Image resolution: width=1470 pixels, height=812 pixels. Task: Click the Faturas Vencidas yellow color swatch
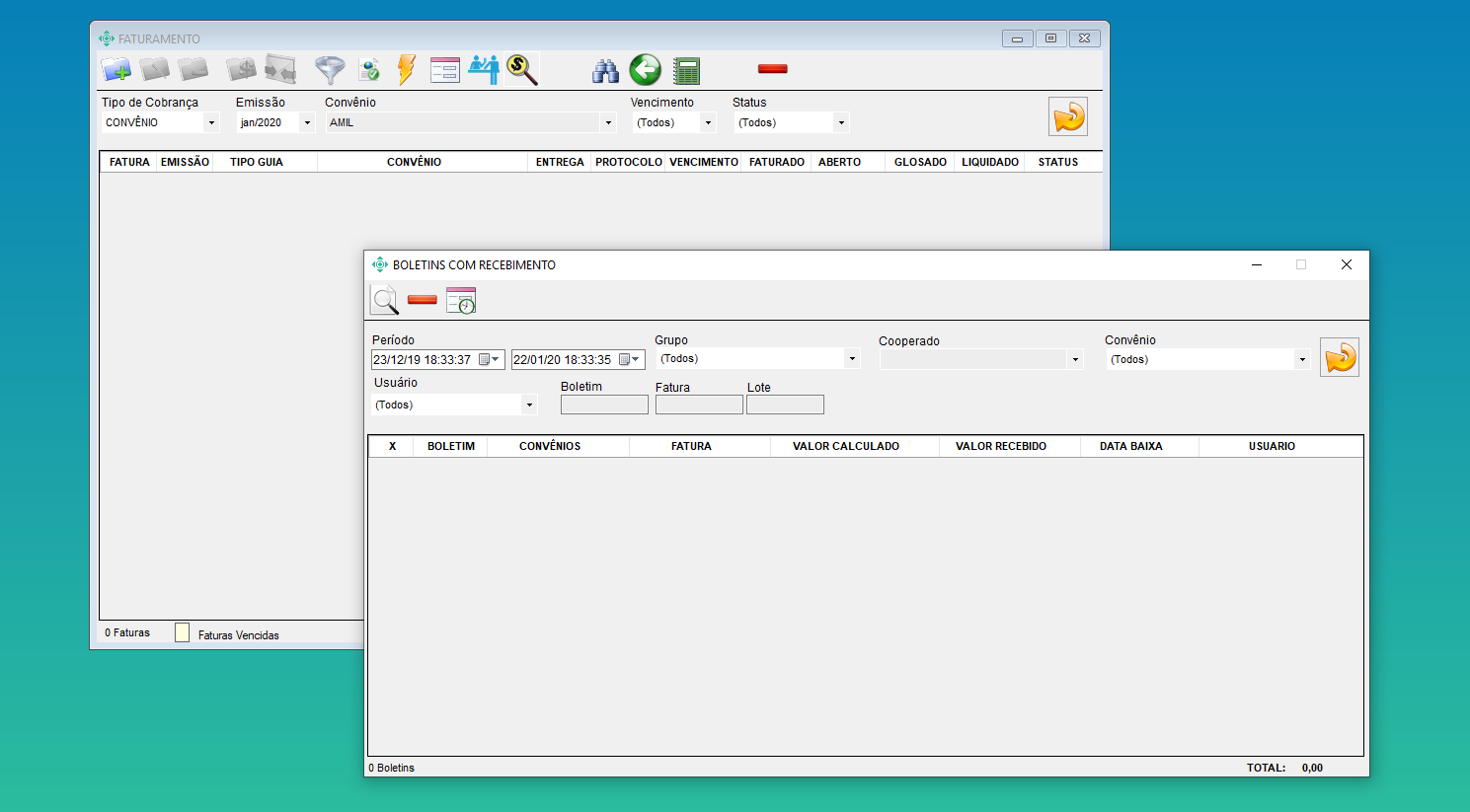pyautogui.click(x=182, y=633)
